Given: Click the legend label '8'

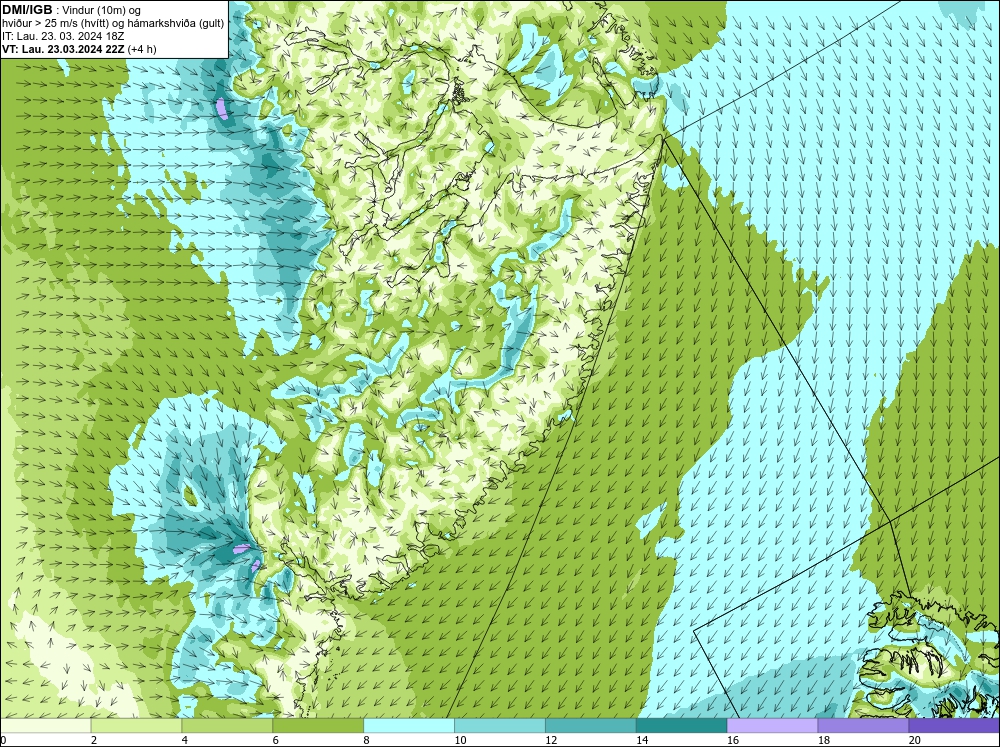Looking at the screenshot, I should [367, 740].
